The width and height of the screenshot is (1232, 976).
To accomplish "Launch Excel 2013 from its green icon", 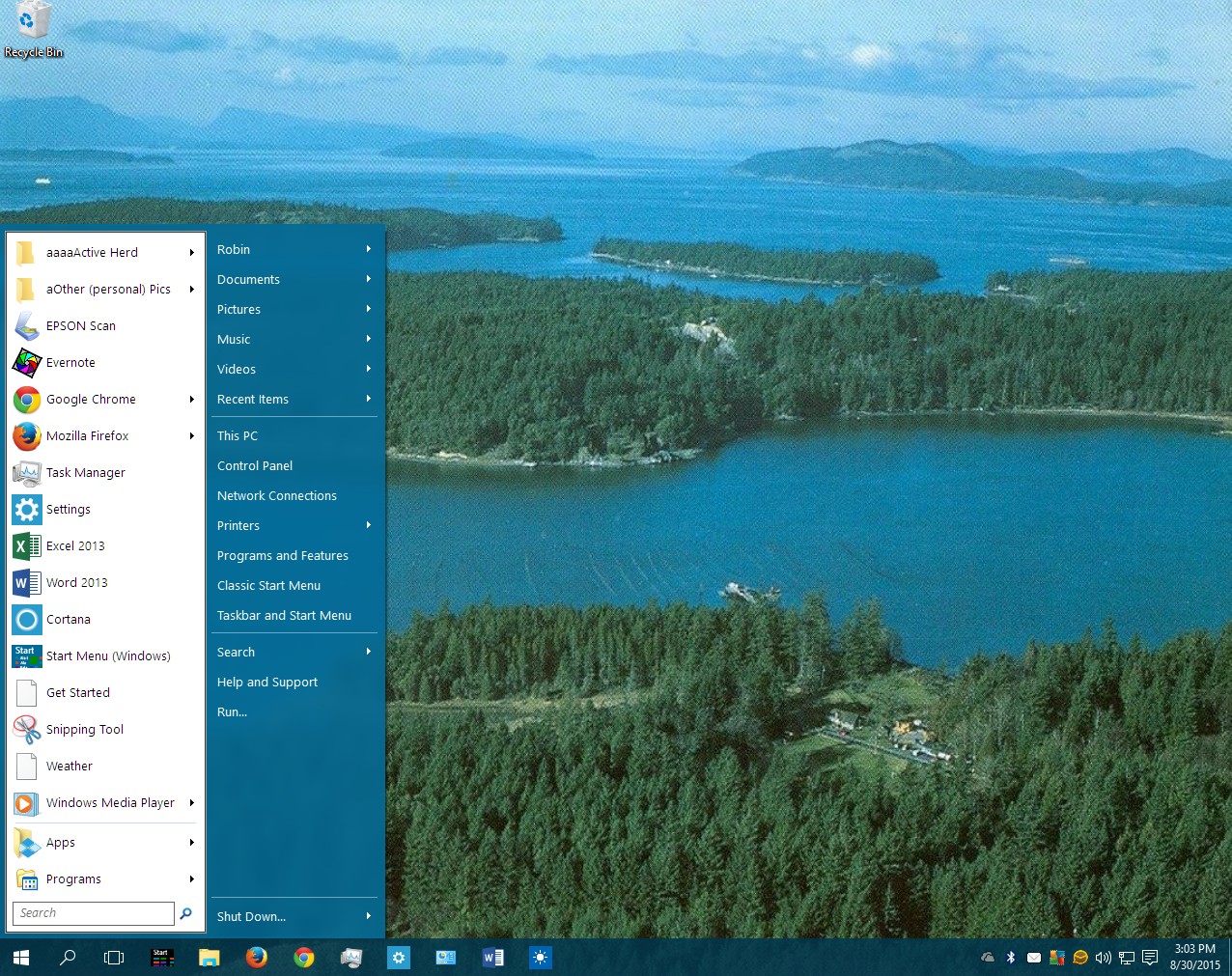I will pos(26,546).
